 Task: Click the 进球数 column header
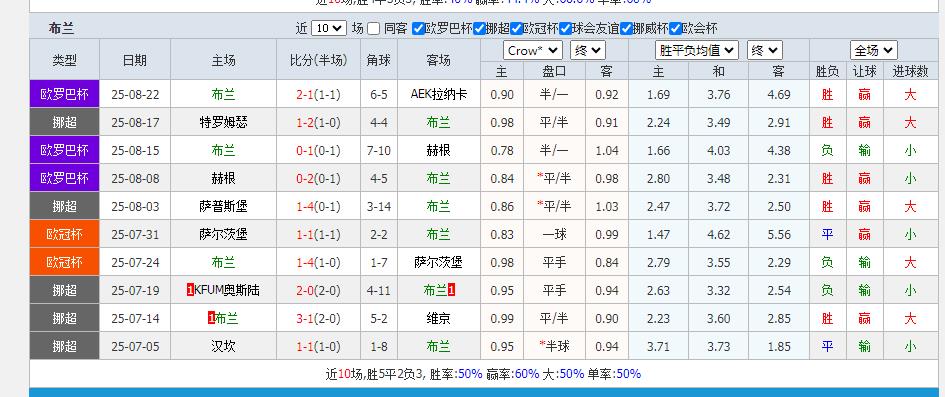click(x=910, y=72)
